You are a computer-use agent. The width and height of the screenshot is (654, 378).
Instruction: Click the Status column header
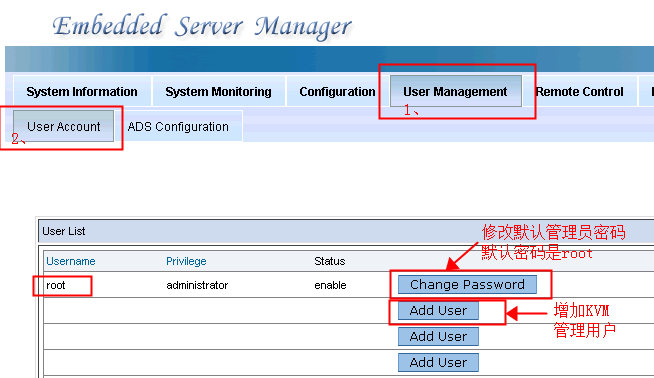330,261
